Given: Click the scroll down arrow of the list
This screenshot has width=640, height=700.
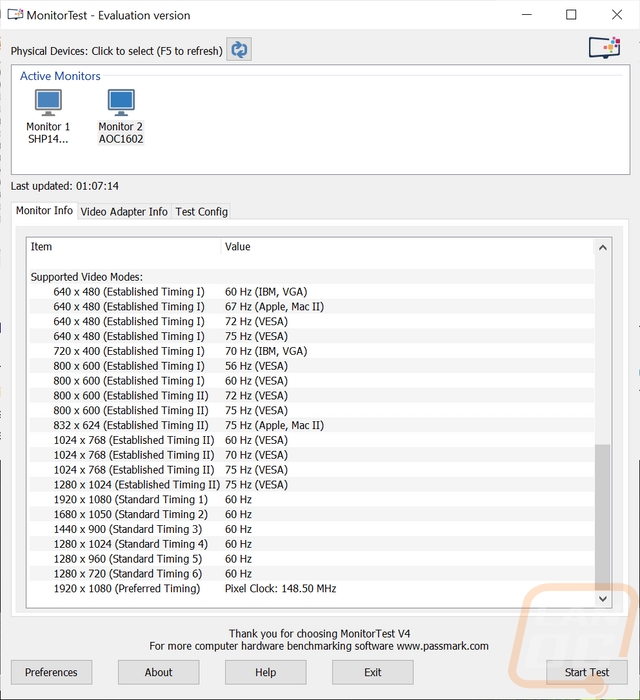Looking at the screenshot, I should coord(603,599).
